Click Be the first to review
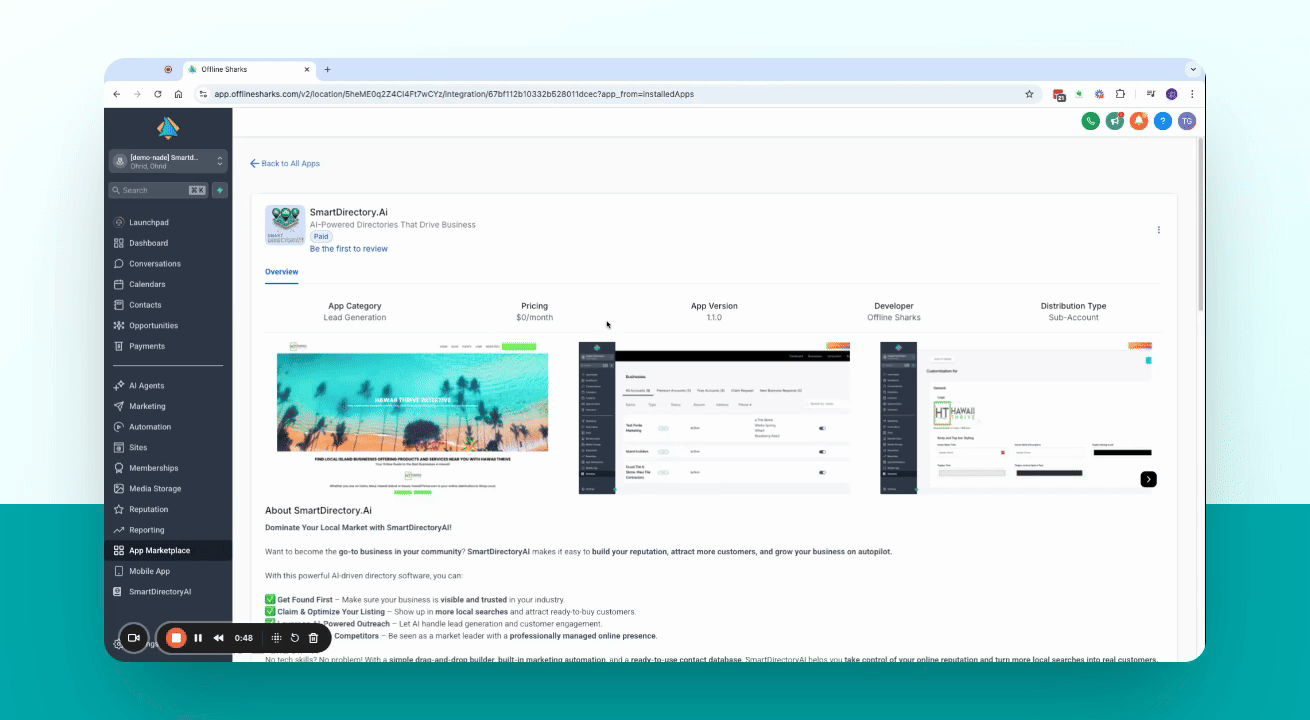The width and height of the screenshot is (1310, 720). (x=349, y=249)
